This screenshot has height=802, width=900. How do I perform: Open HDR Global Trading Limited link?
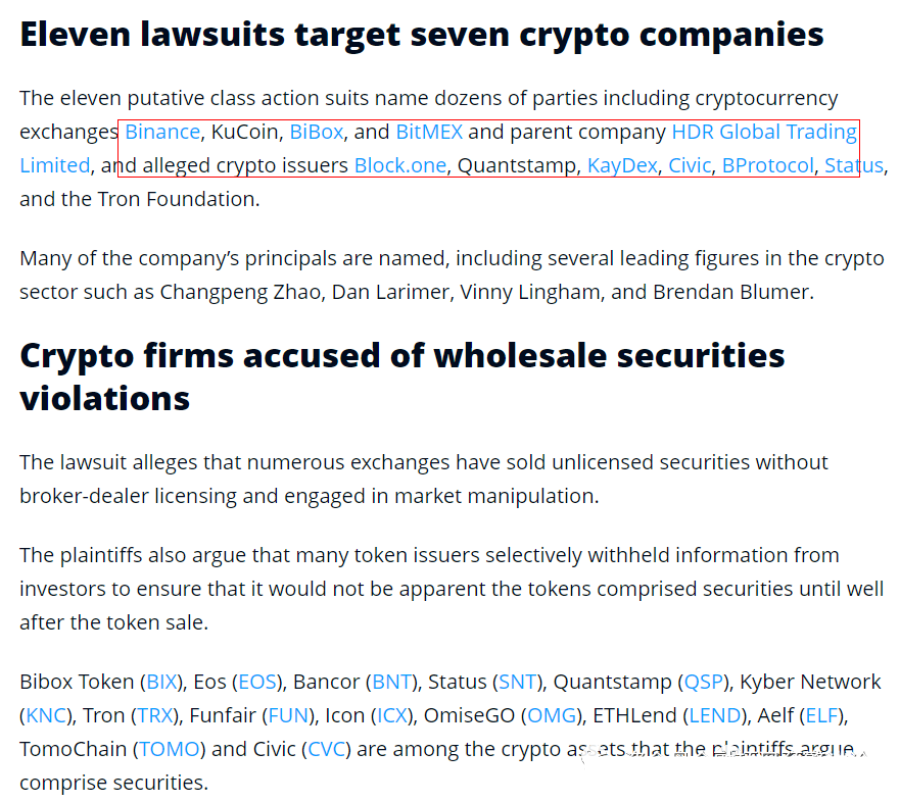[764, 132]
